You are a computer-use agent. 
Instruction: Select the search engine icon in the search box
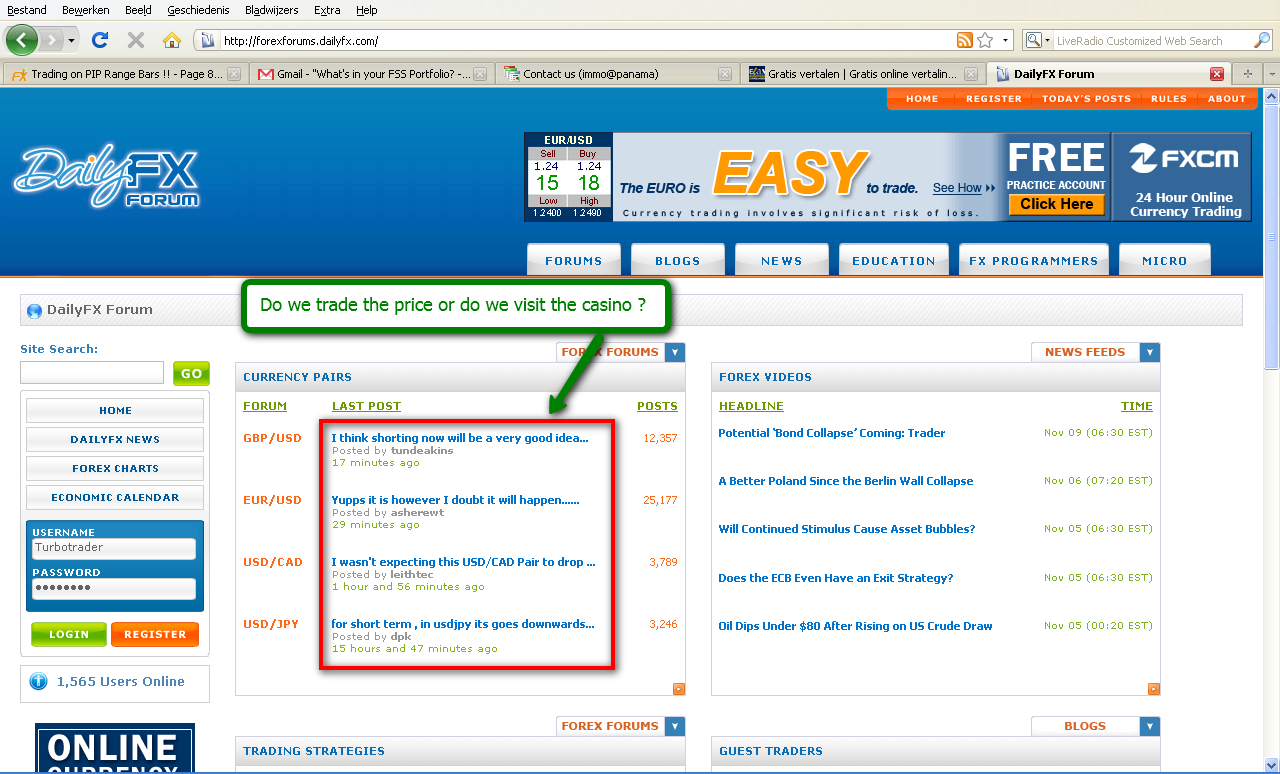click(x=1033, y=41)
